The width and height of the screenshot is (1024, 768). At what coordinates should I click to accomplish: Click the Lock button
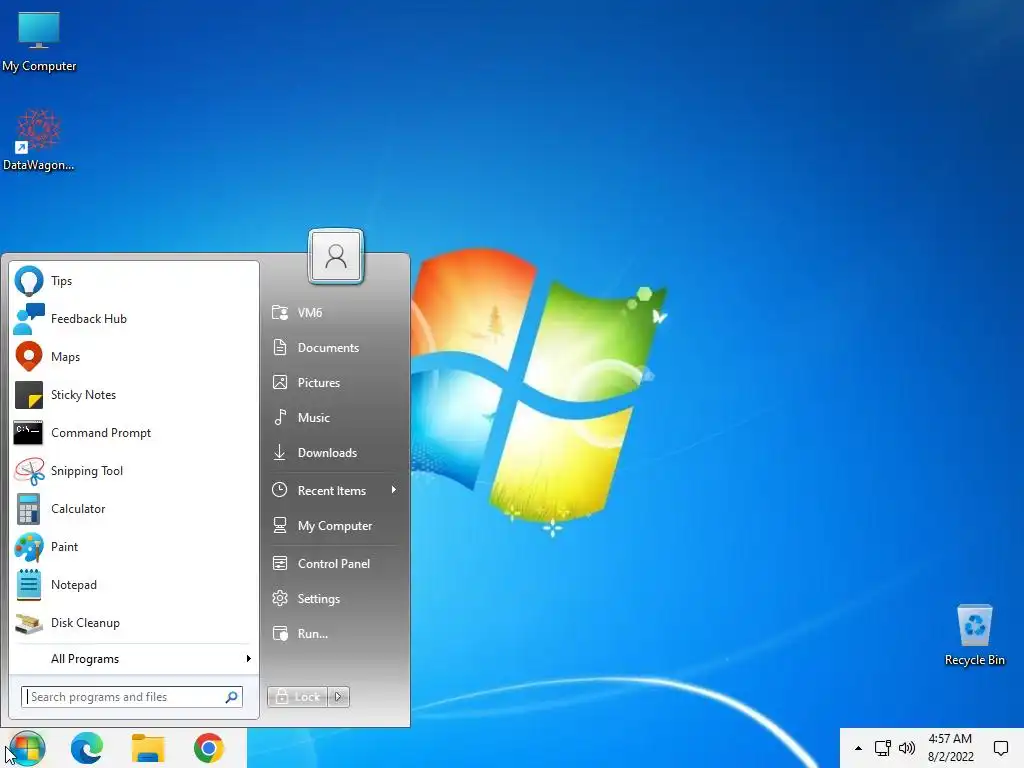[x=298, y=697]
